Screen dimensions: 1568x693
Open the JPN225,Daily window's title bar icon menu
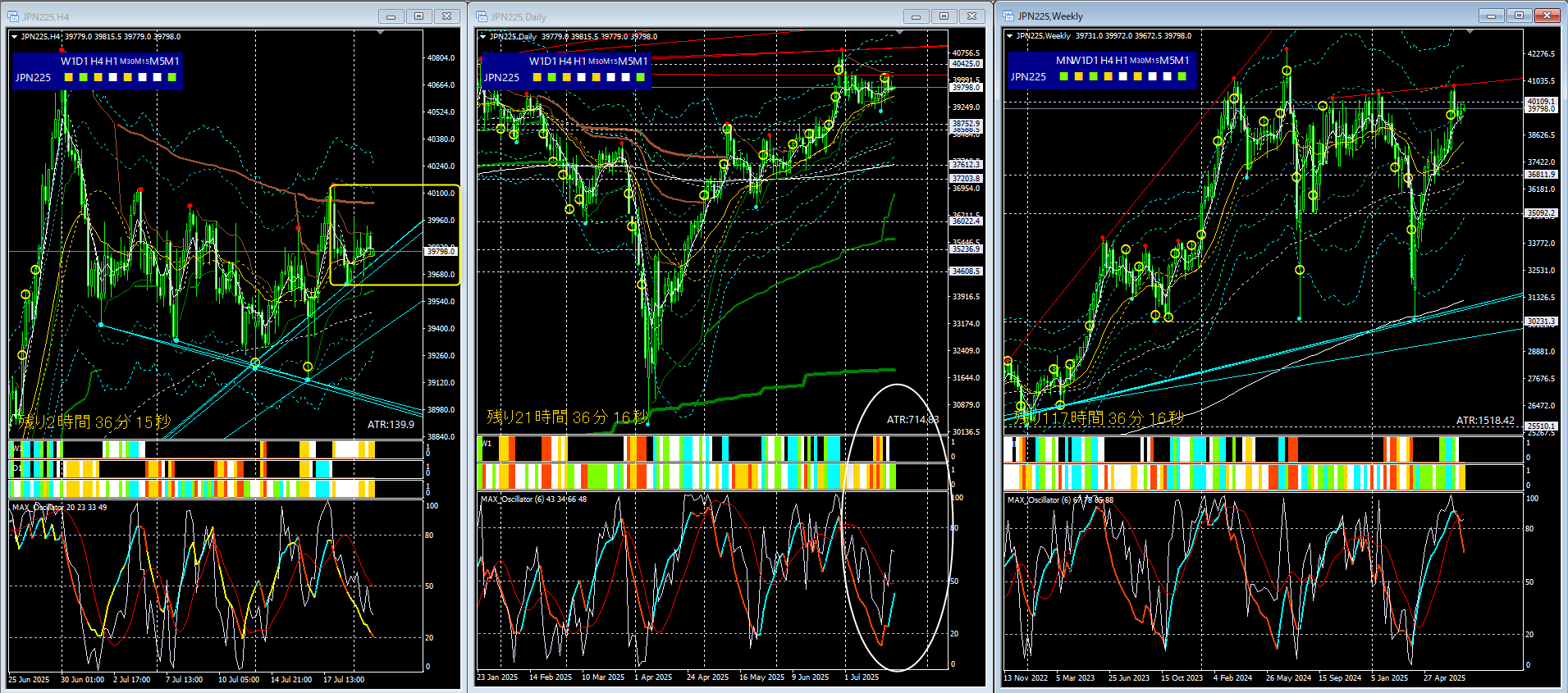pyautogui.click(x=482, y=16)
